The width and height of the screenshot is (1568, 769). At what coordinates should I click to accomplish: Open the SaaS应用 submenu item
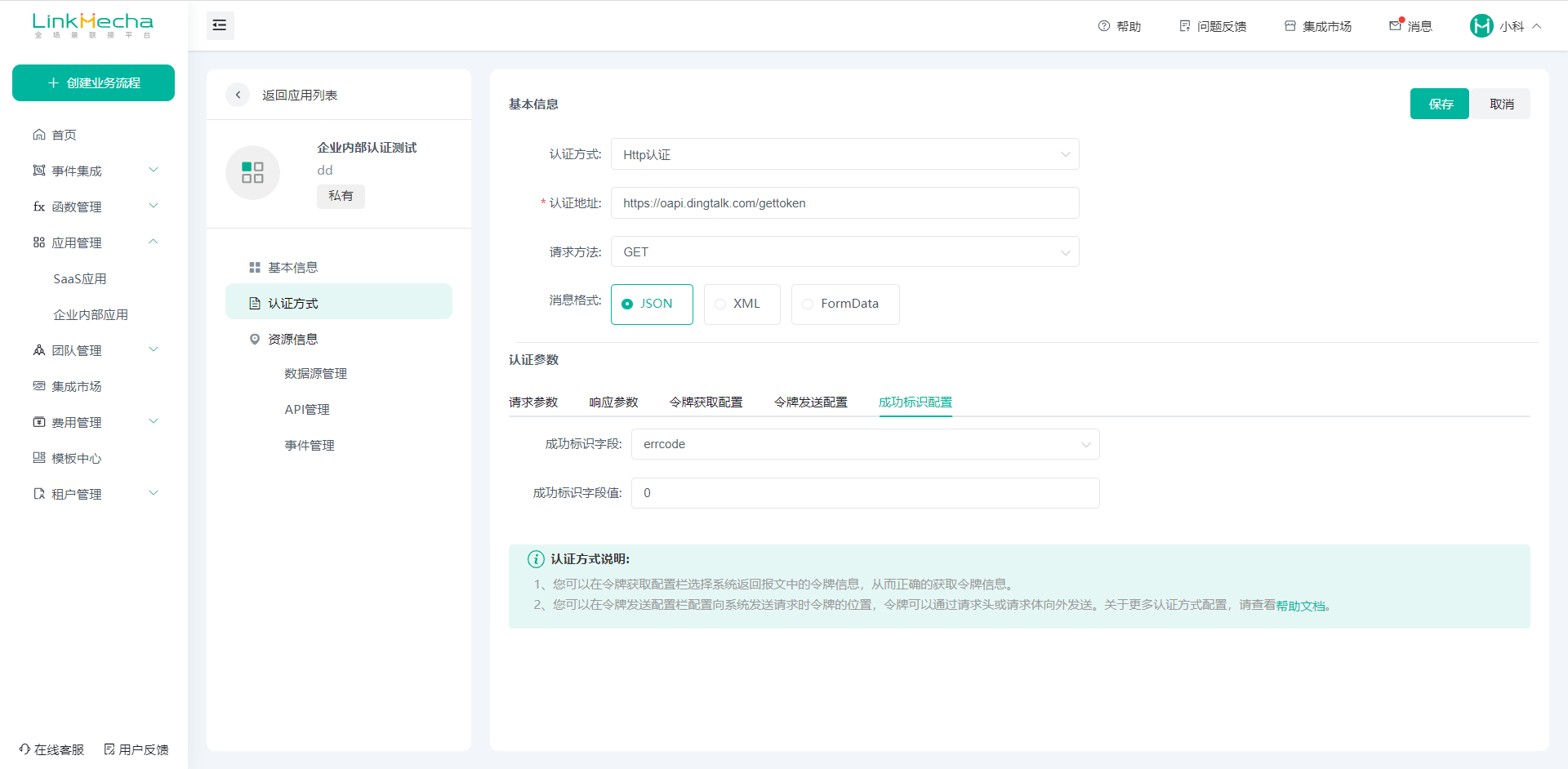80,278
